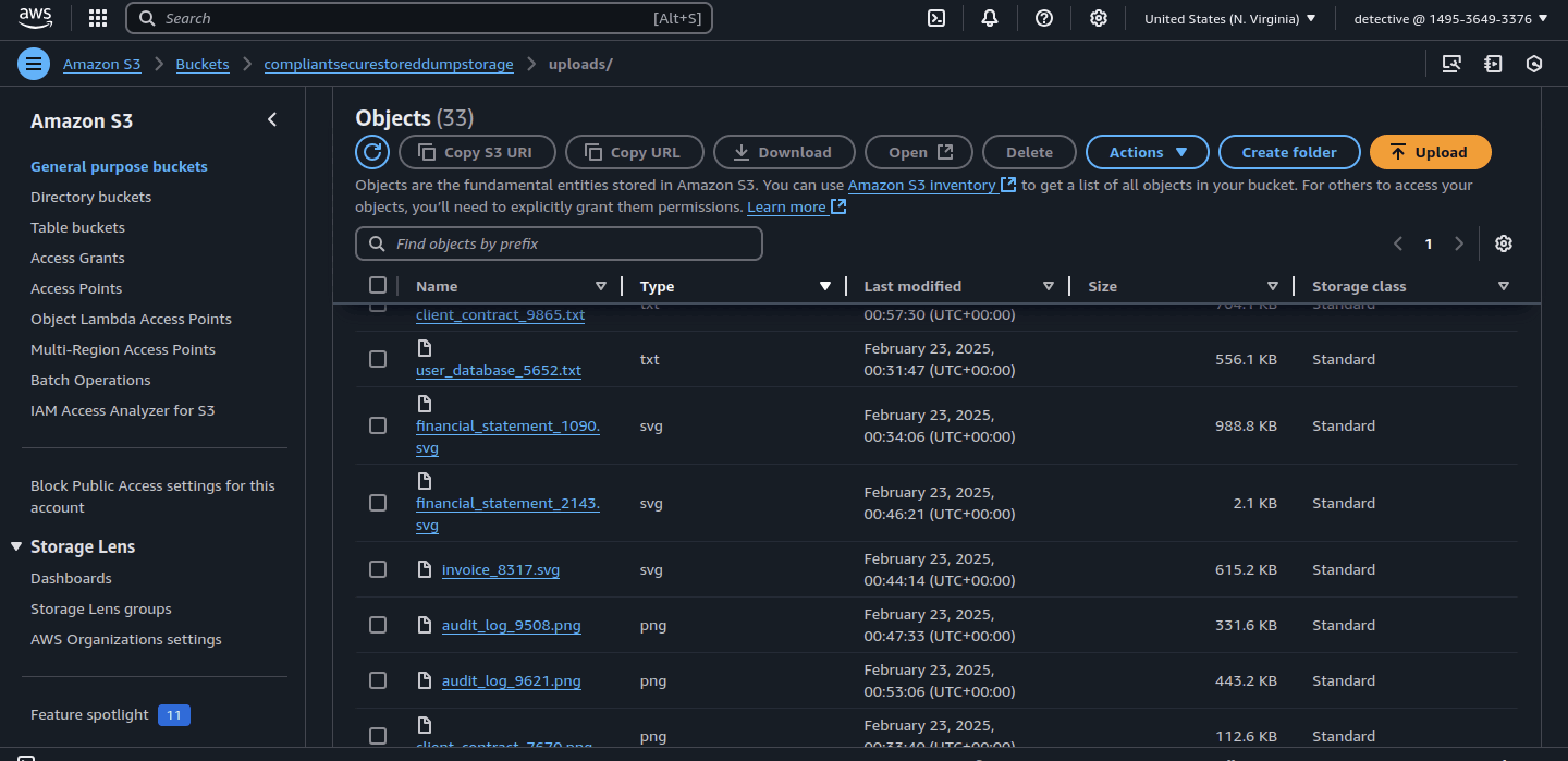
Task: Click the search magnifier in top search bar
Action: 146,19
